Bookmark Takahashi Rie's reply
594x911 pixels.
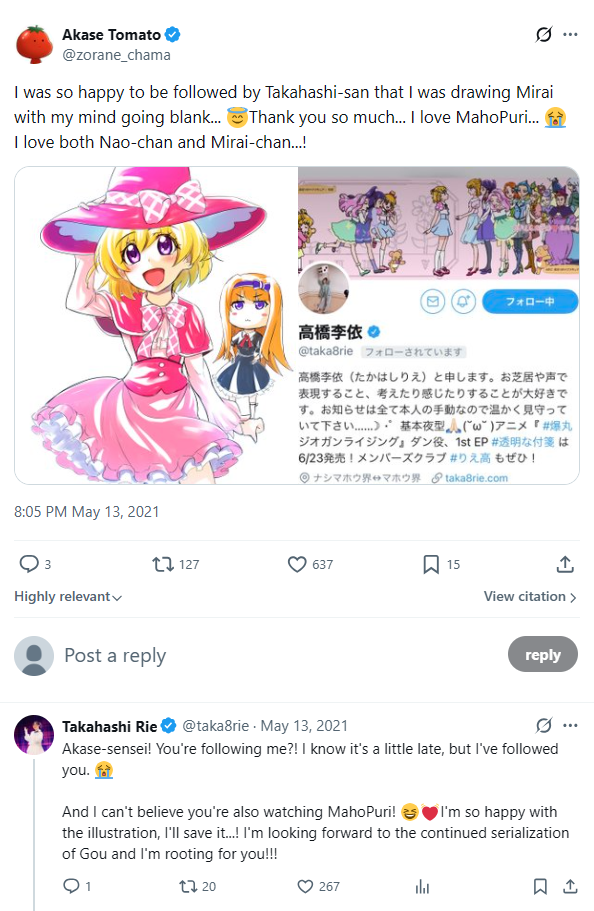coord(540,886)
